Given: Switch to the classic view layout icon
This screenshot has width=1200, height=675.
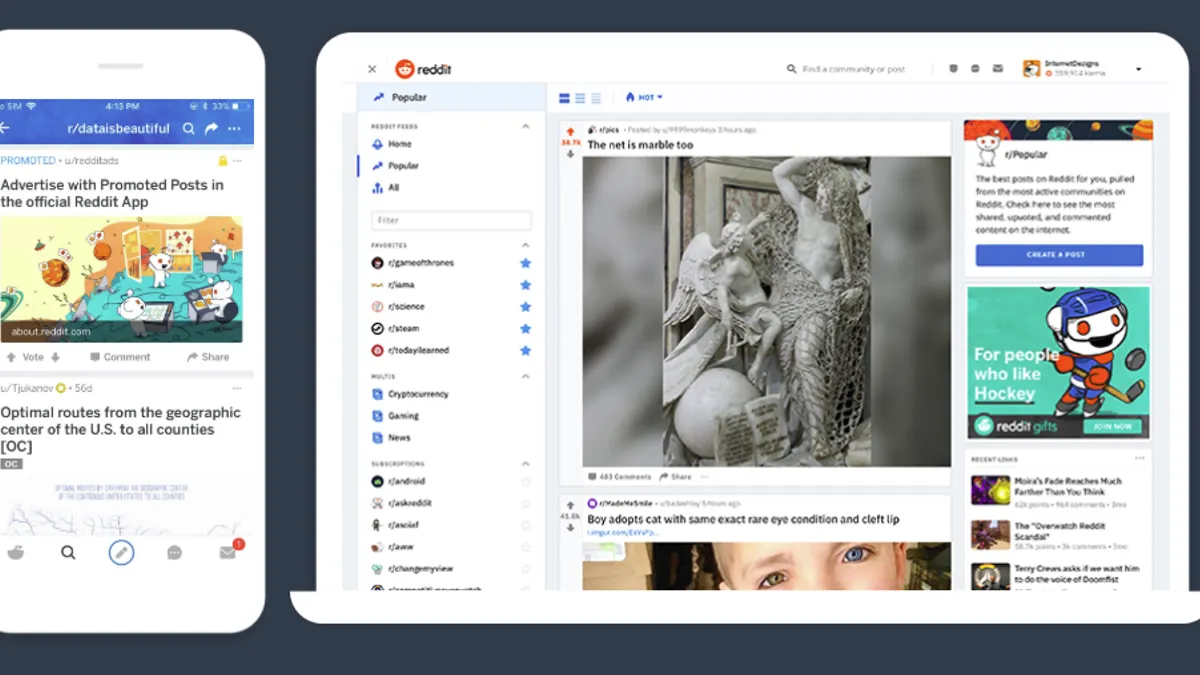Looking at the screenshot, I should click(x=580, y=98).
